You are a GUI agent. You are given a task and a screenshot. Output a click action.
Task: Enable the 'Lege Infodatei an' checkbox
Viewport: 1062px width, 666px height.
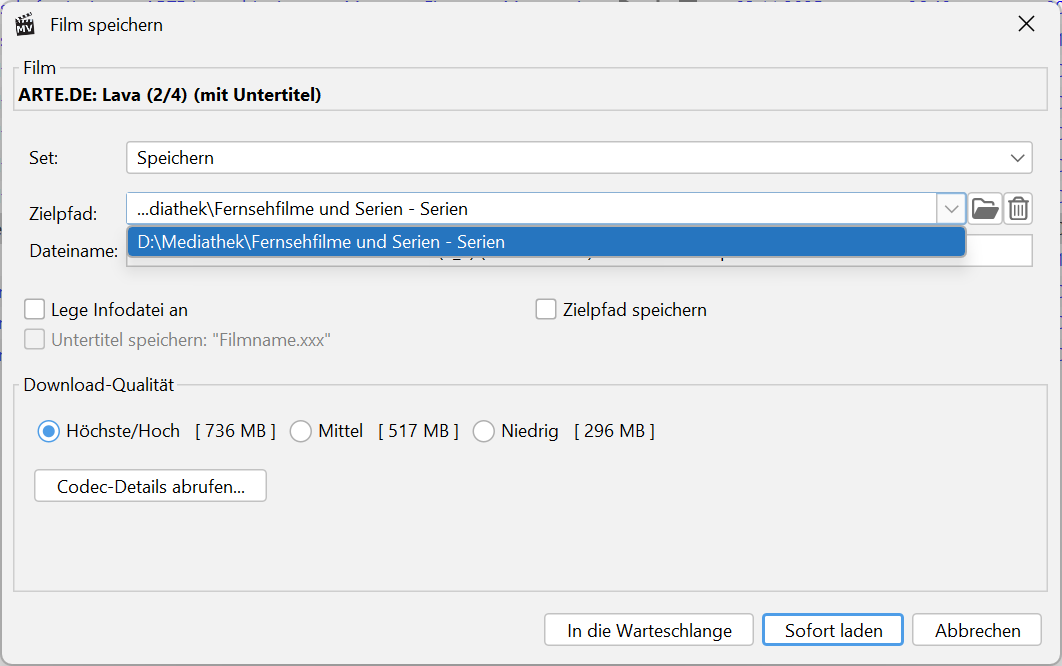(35, 310)
